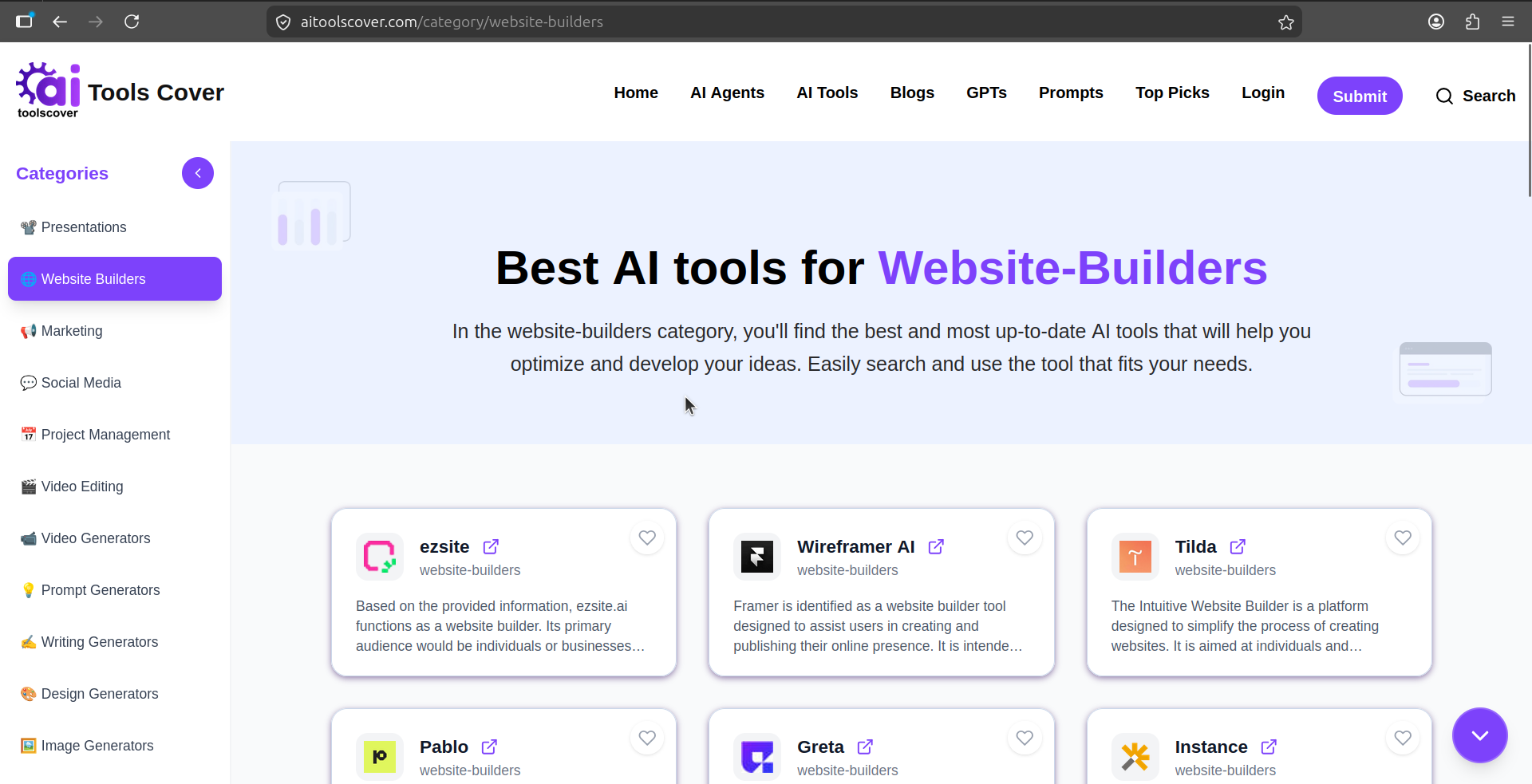Open the ezsite external link icon

(491, 546)
